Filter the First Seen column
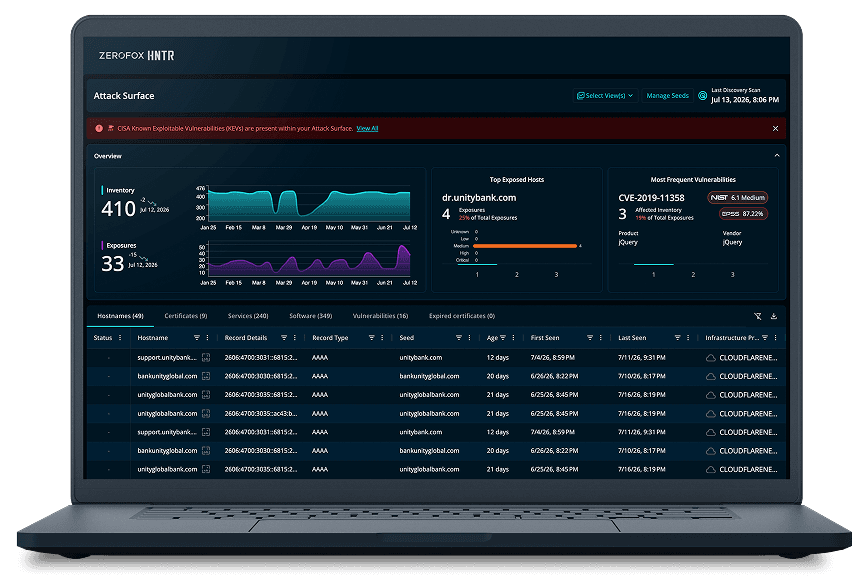The image size is (866, 578). [590, 337]
